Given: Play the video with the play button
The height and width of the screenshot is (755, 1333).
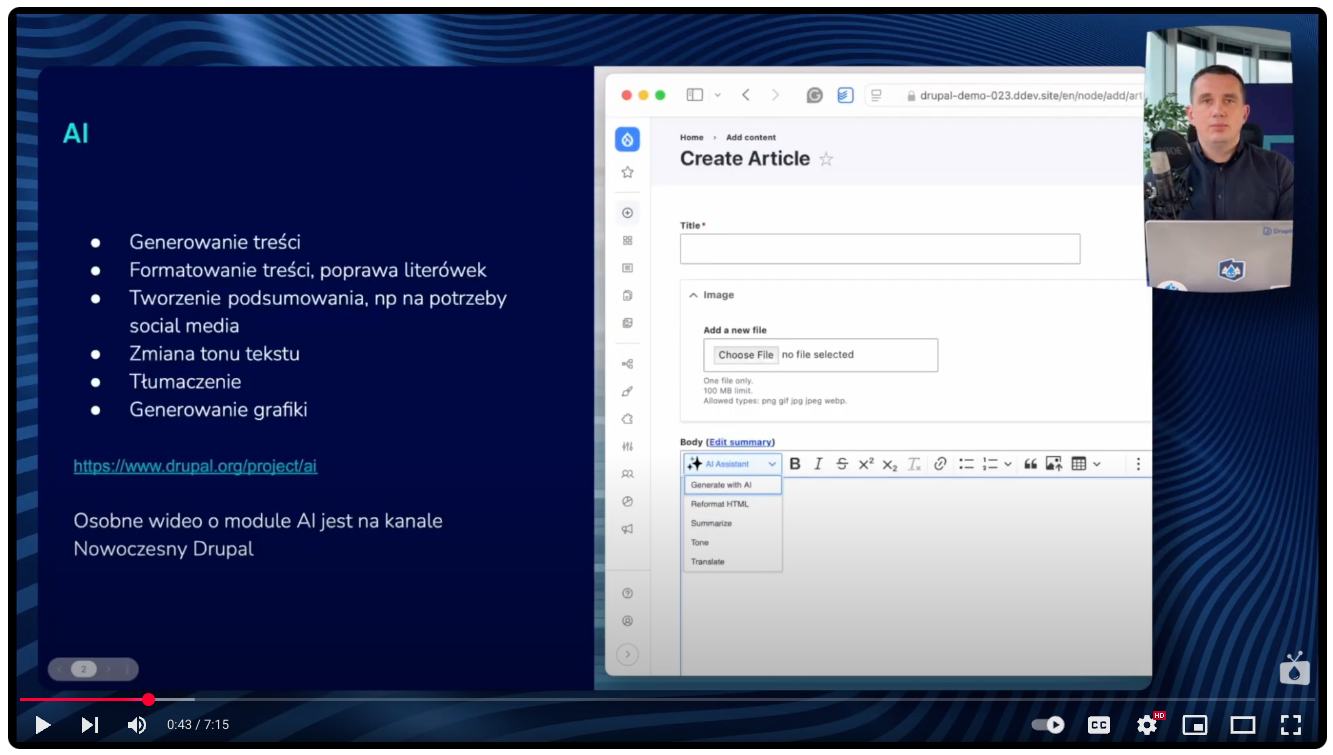Looking at the screenshot, I should point(43,725).
